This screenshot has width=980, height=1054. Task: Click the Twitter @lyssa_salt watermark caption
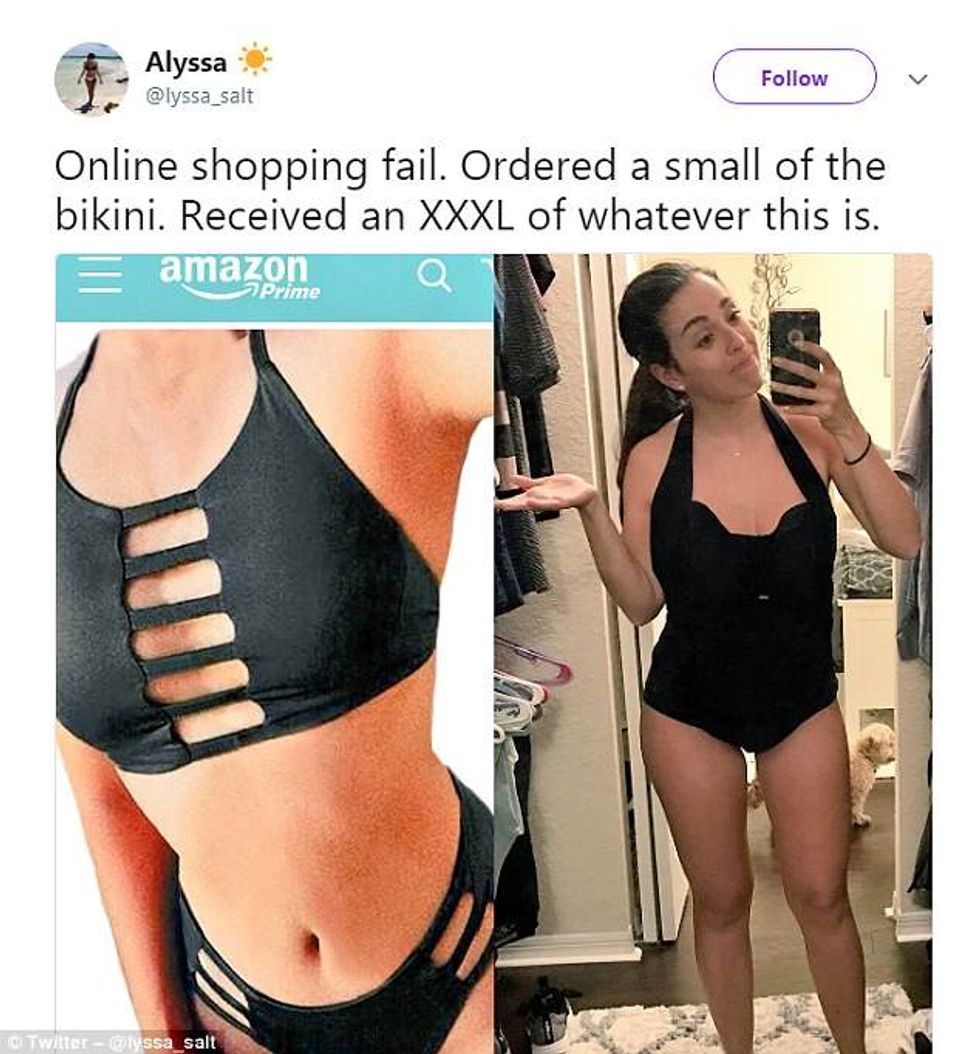tap(110, 1043)
